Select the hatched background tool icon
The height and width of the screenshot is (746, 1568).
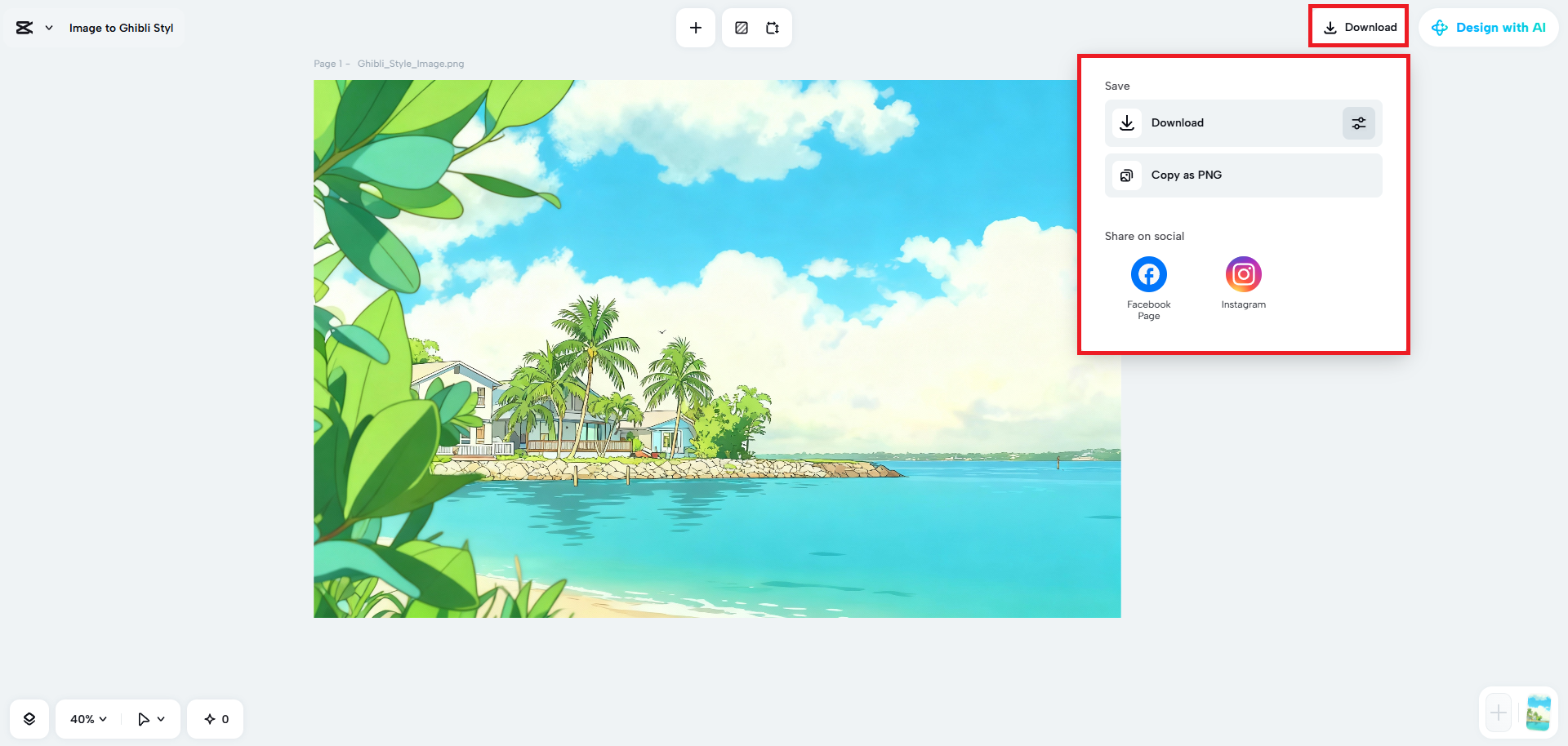point(742,28)
